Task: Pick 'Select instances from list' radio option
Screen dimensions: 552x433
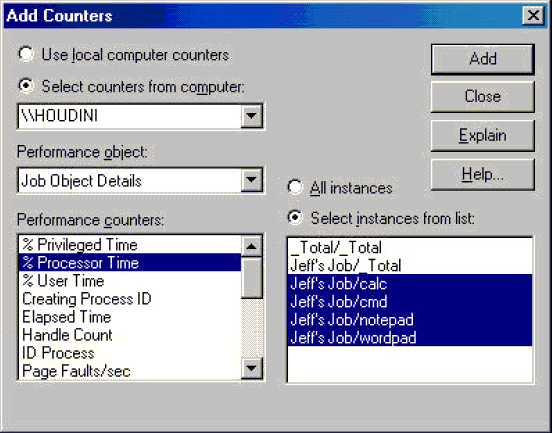Action: tap(295, 218)
